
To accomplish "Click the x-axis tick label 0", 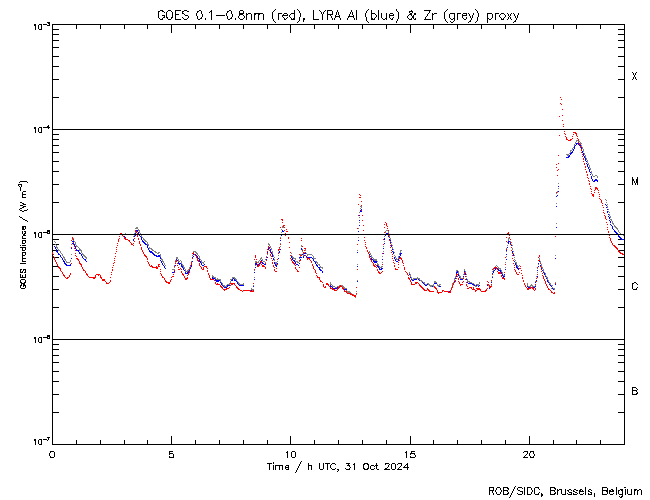I will click(x=52, y=453).
